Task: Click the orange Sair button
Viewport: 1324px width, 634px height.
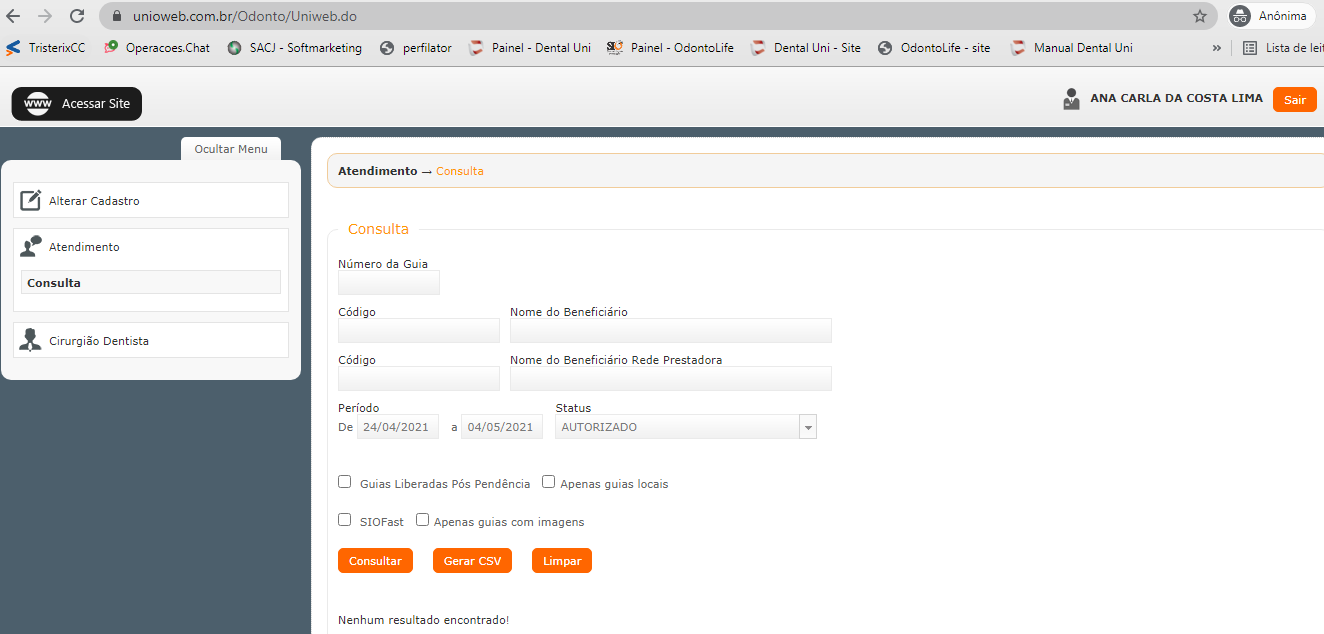Action: (x=1295, y=100)
